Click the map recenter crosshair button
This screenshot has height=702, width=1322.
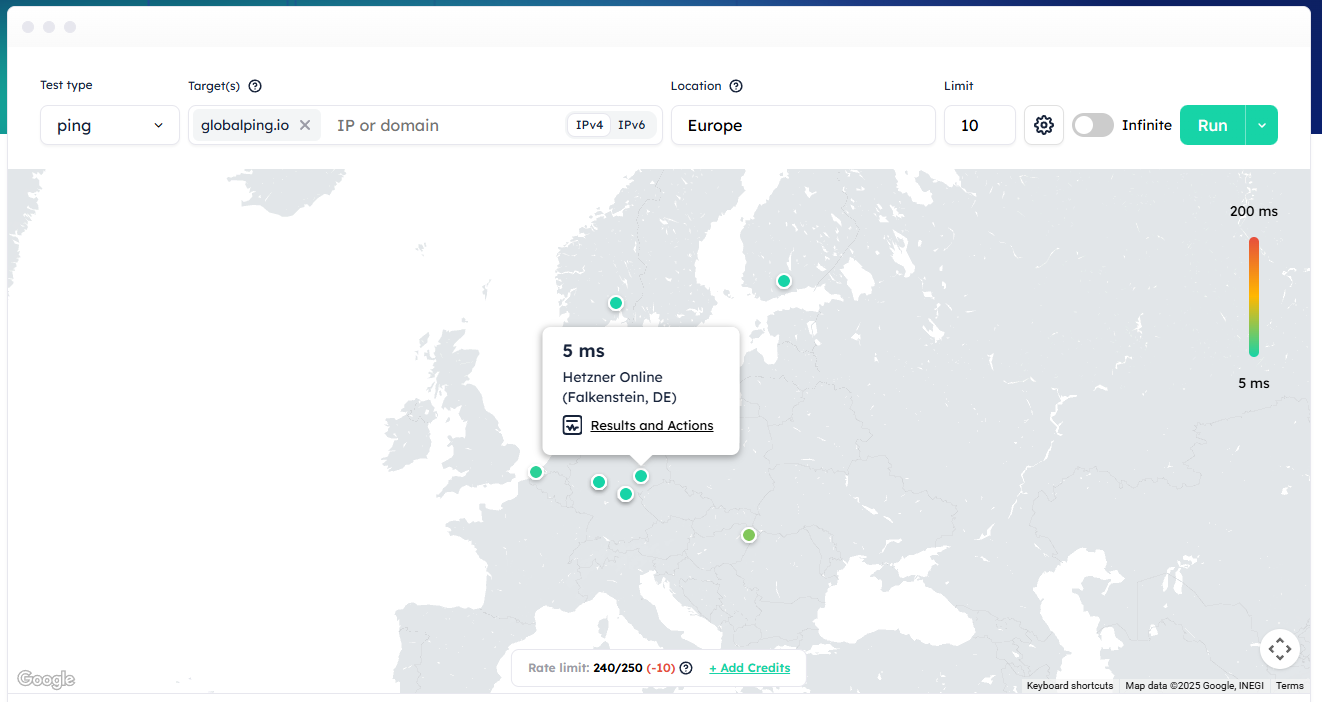click(1279, 649)
